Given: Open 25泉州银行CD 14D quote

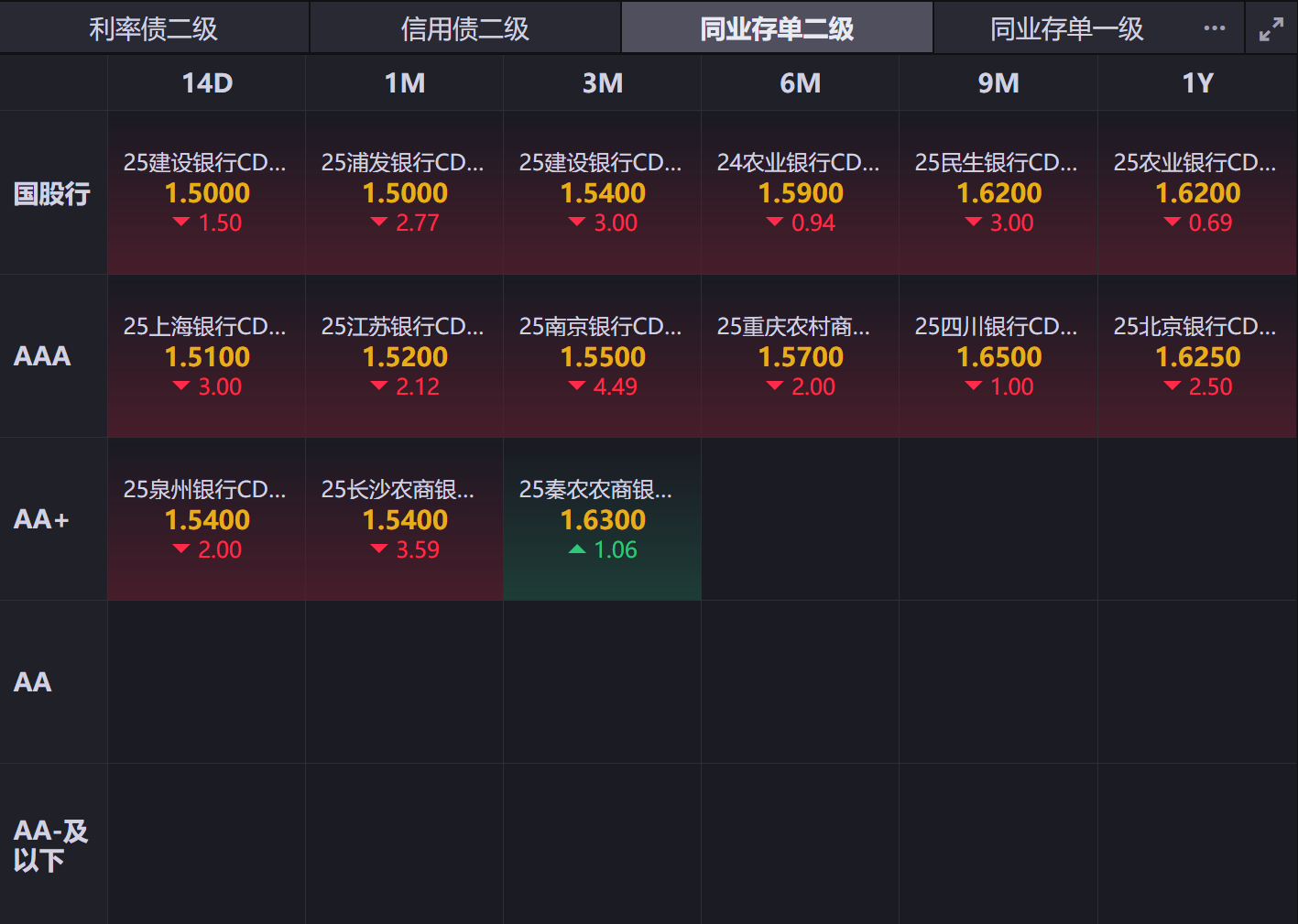Looking at the screenshot, I should (x=207, y=519).
